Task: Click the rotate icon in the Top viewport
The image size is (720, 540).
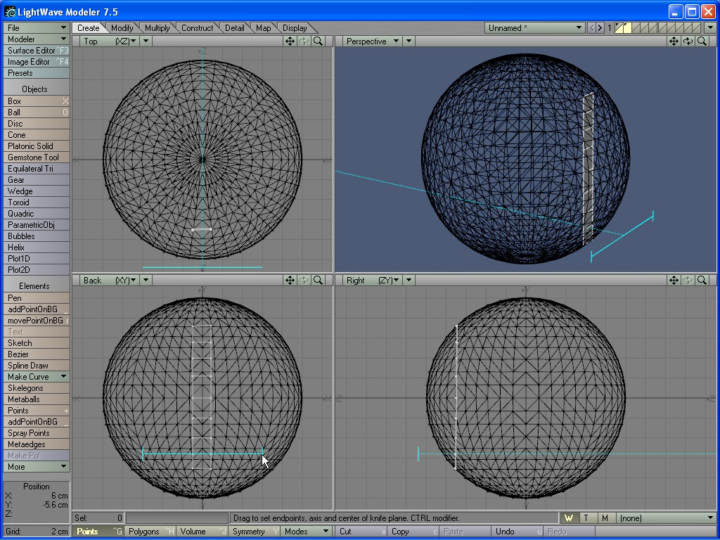Action: click(x=304, y=41)
